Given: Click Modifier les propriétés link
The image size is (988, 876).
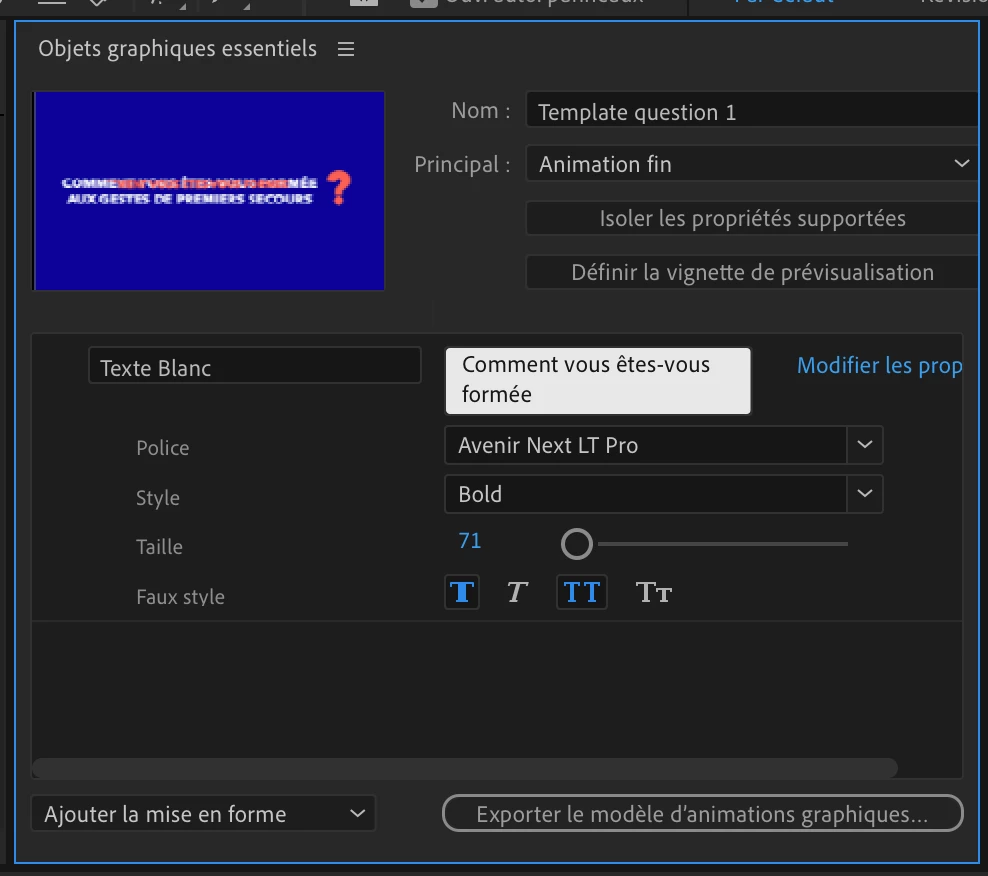Looking at the screenshot, I should pyautogui.click(x=880, y=366).
